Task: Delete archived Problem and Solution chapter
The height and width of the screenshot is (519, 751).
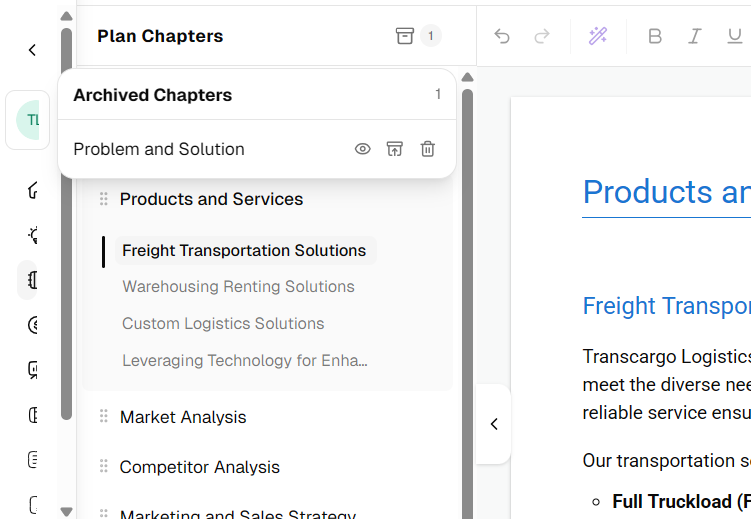Action: 428,149
